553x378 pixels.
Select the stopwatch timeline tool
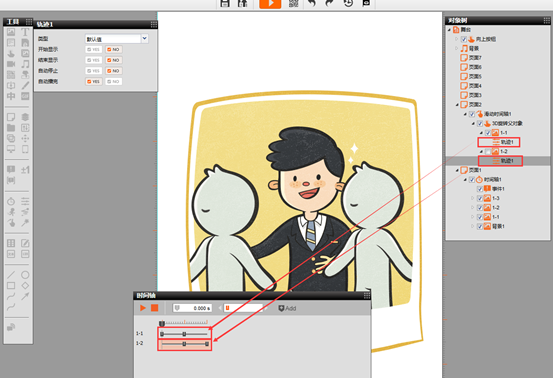coord(11,201)
